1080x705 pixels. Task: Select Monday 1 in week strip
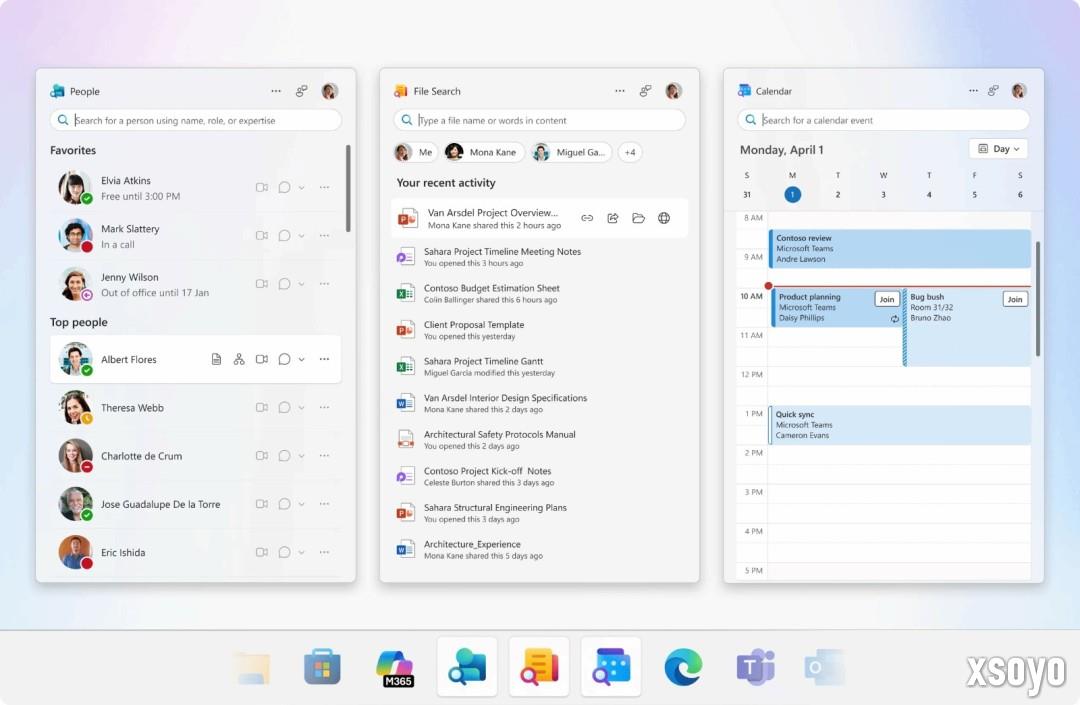point(792,195)
